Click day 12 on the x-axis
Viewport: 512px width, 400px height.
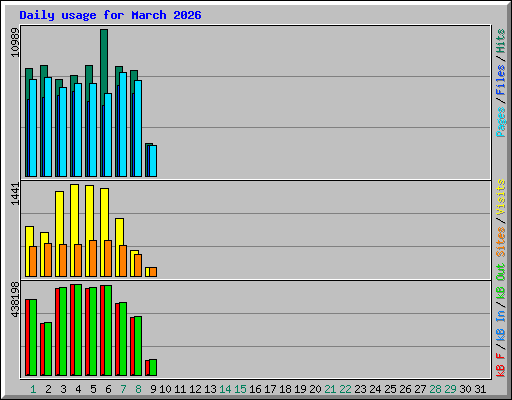(x=195, y=389)
